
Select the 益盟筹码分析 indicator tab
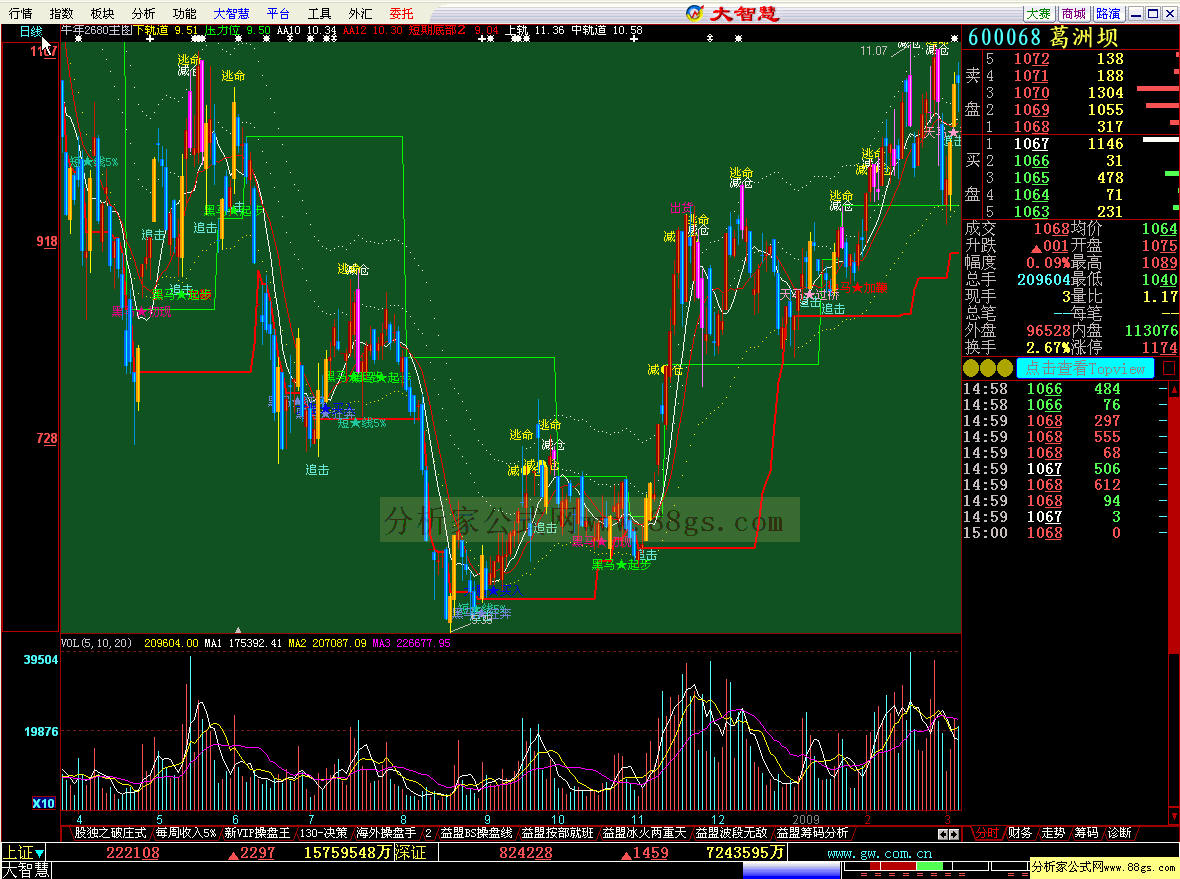[x=812, y=832]
